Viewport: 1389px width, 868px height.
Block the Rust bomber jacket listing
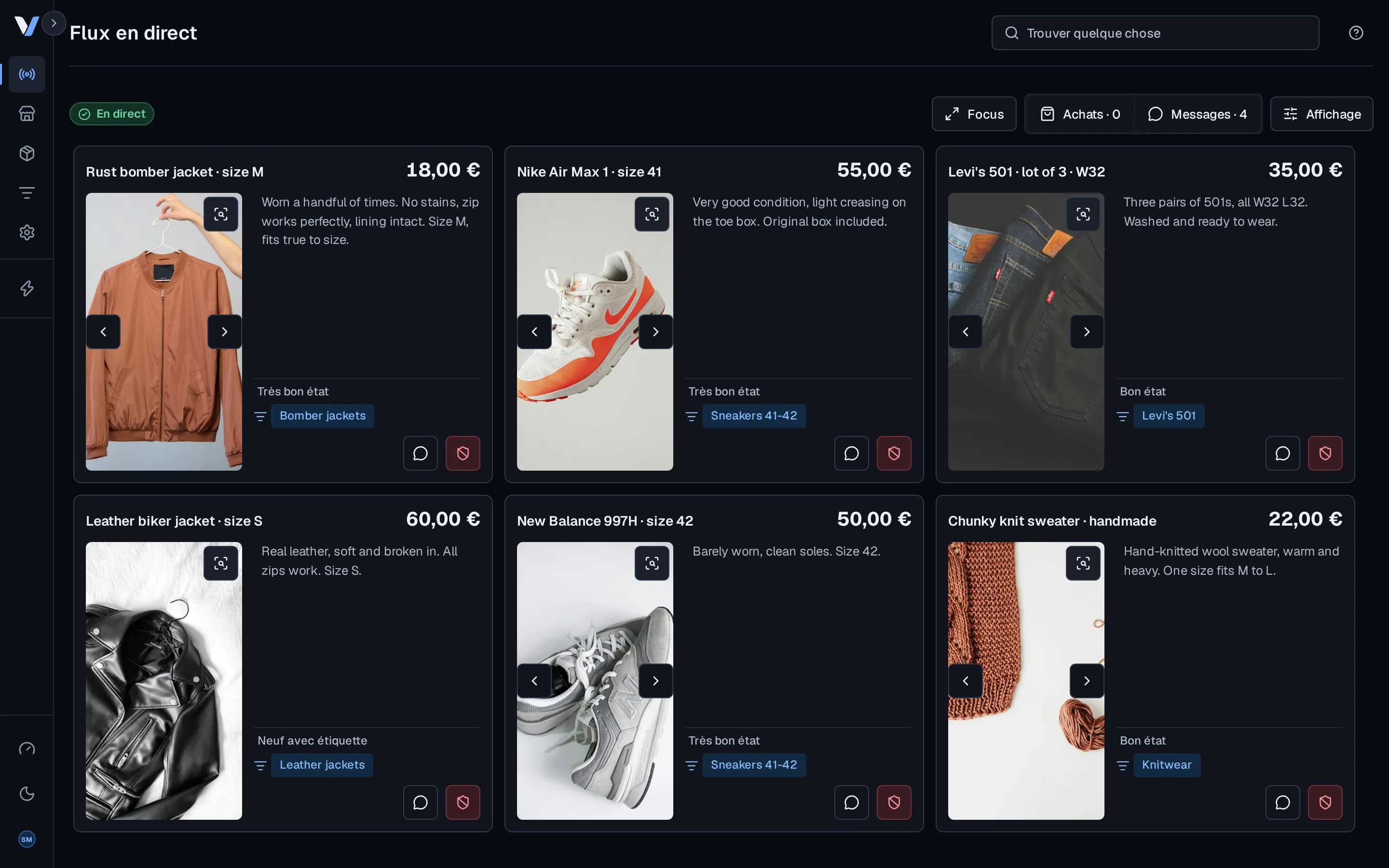coord(463,453)
